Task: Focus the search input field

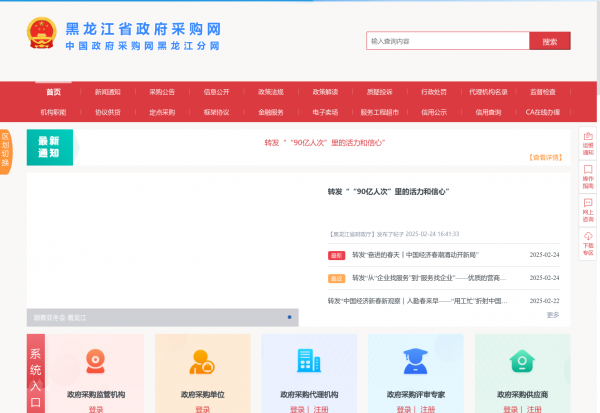Action: coord(447,42)
